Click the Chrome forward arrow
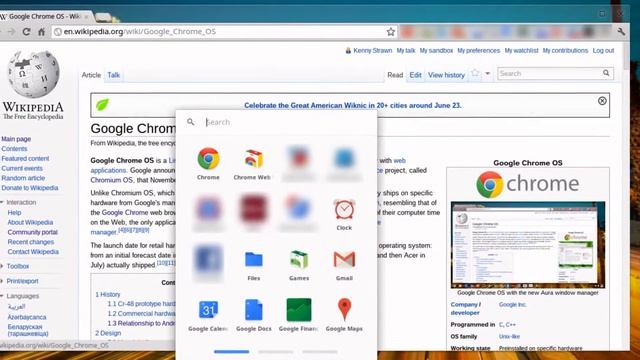Screen dimensions: 640x360 (x=11, y=31)
